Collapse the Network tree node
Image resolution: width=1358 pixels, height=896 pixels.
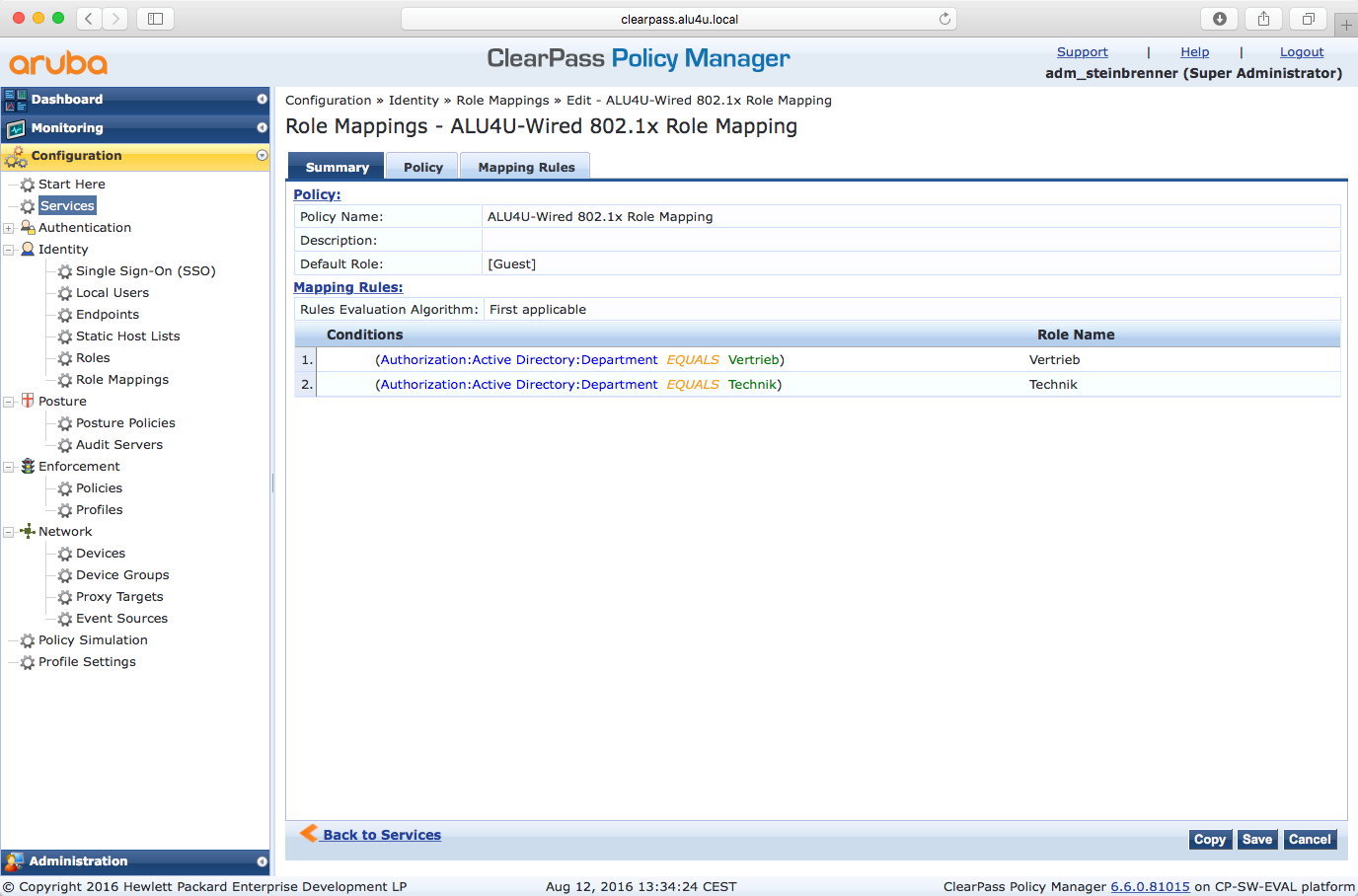click(9, 532)
